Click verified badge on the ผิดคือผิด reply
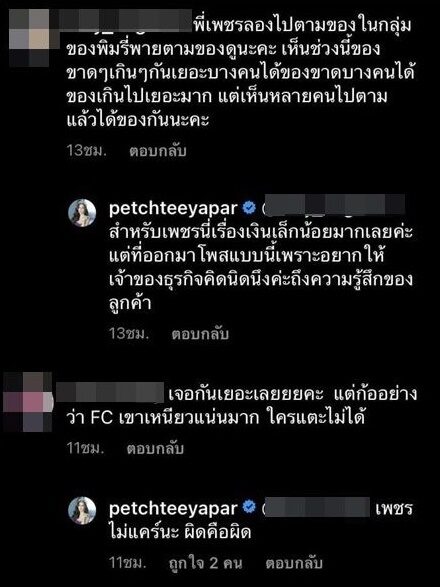This screenshot has height=587, width=440. 249,507
